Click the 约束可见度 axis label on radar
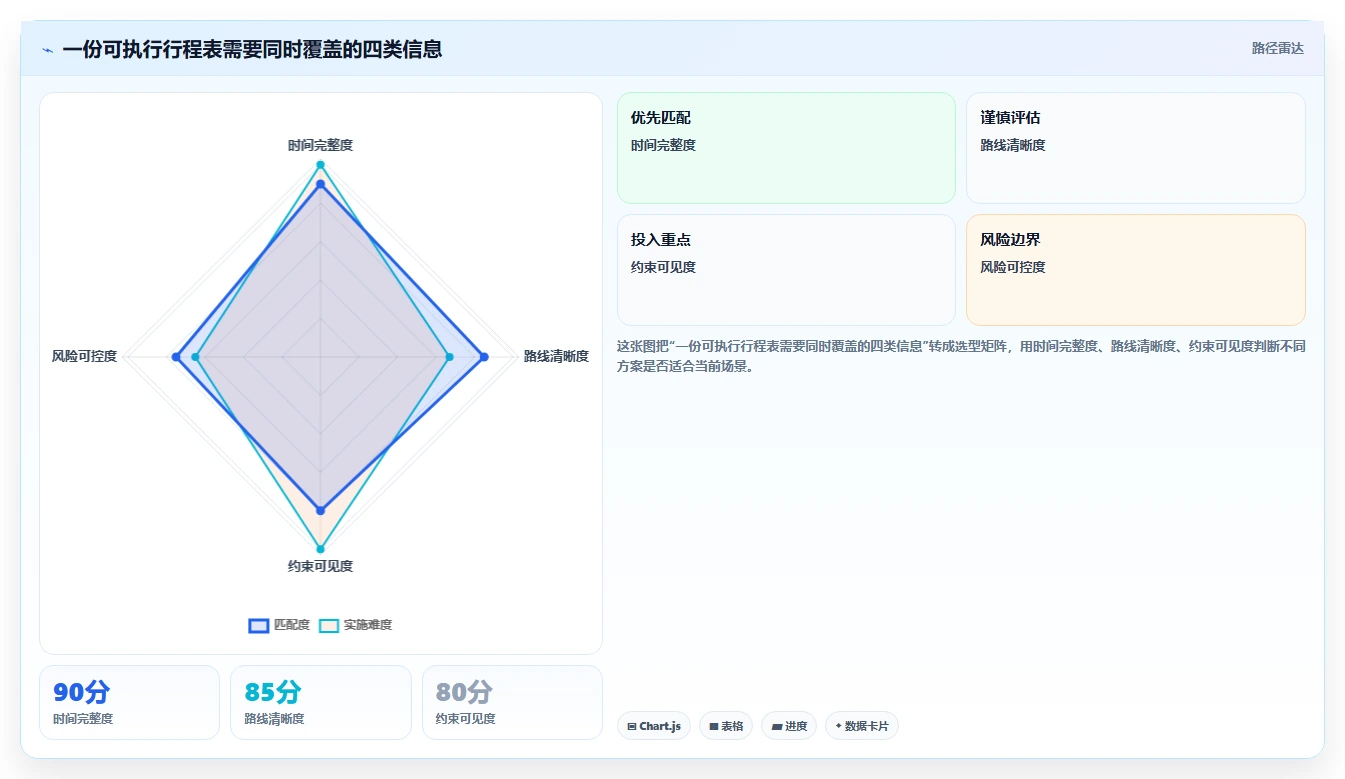 [x=320, y=566]
